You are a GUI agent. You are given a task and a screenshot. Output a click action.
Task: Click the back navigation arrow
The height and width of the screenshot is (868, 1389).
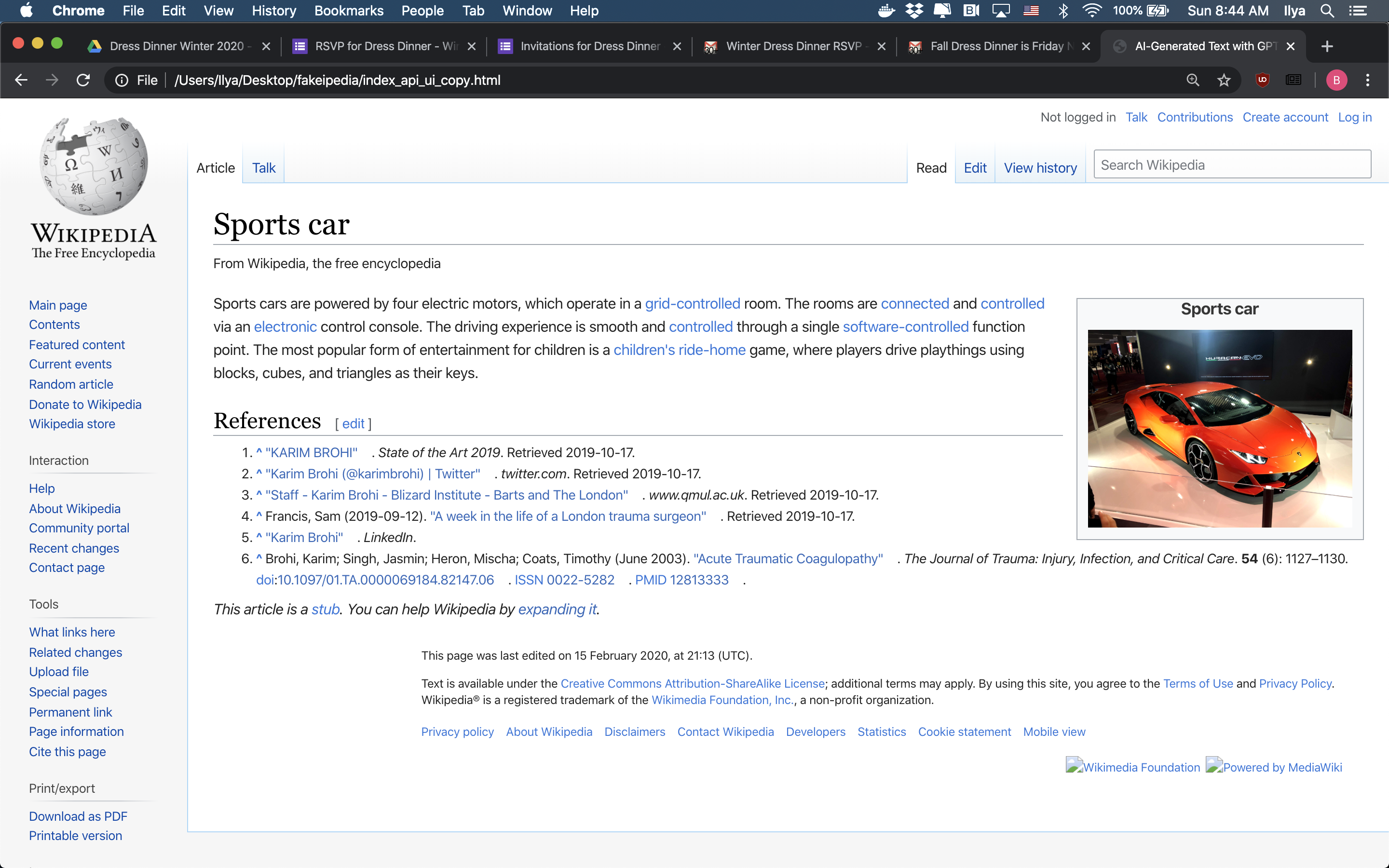coord(21,81)
